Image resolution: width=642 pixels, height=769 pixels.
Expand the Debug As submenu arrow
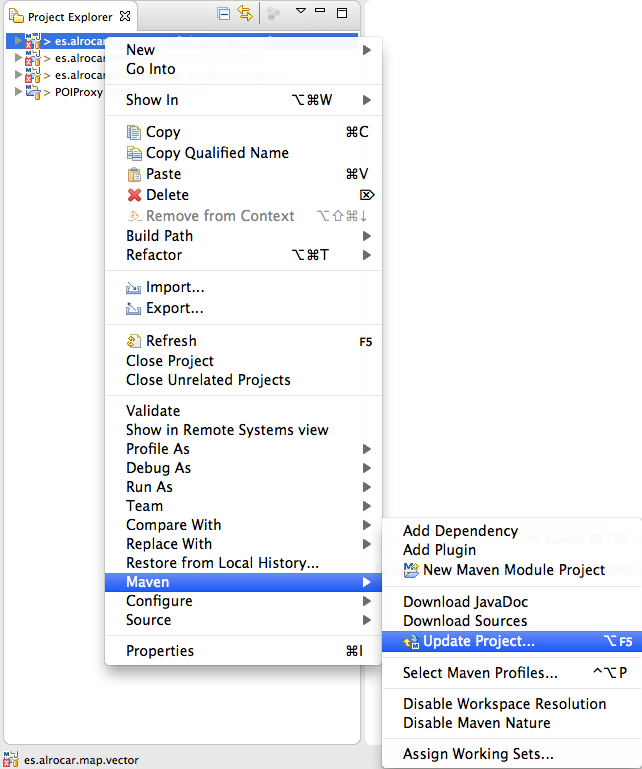click(x=366, y=468)
